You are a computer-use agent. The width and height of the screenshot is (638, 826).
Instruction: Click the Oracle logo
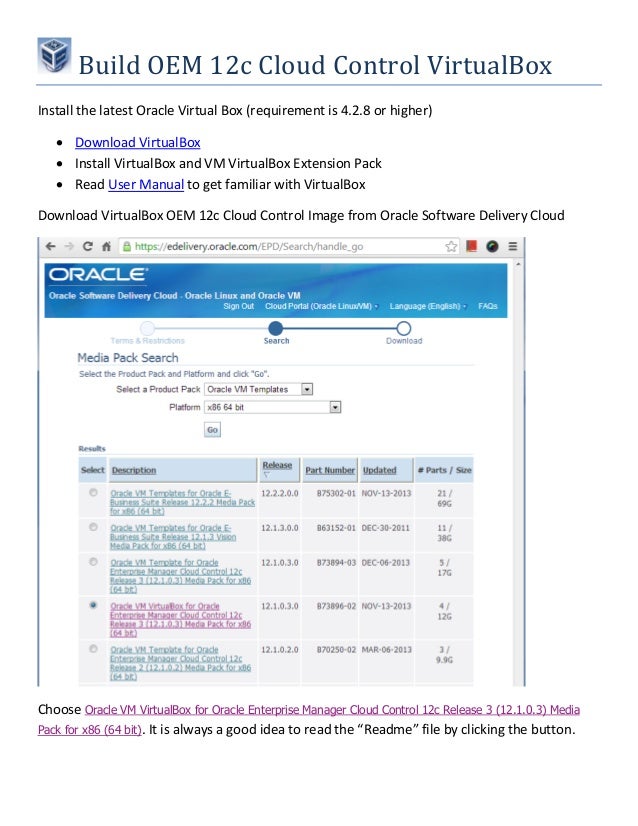99,274
